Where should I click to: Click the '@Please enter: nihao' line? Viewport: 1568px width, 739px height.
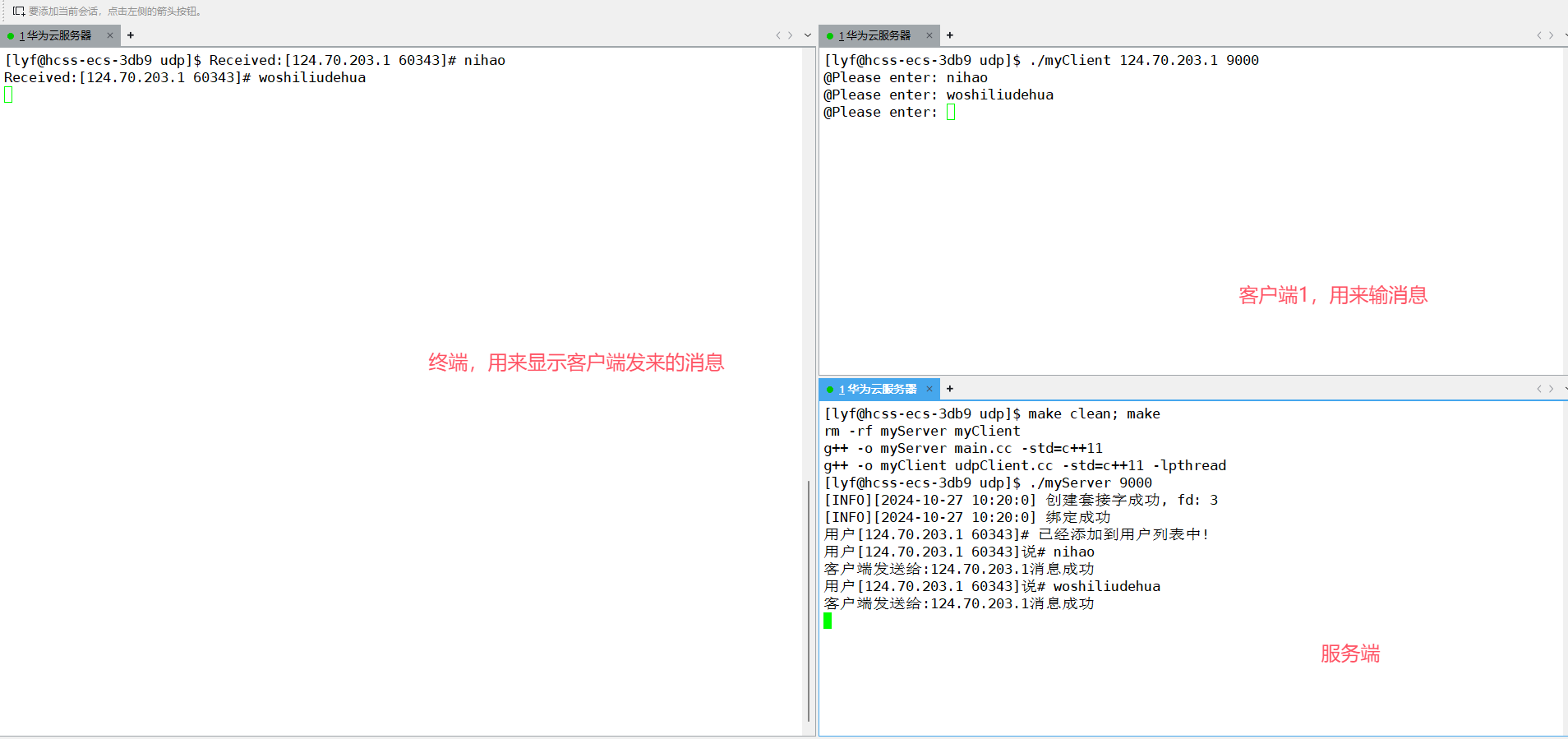(906, 77)
